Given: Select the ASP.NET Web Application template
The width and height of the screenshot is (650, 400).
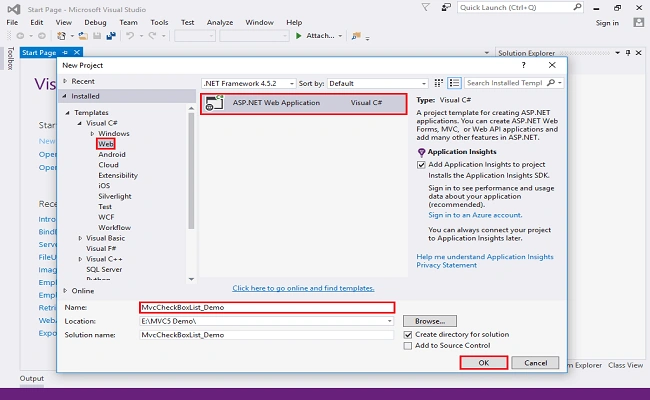Looking at the screenshot, I should click(303, 103).
